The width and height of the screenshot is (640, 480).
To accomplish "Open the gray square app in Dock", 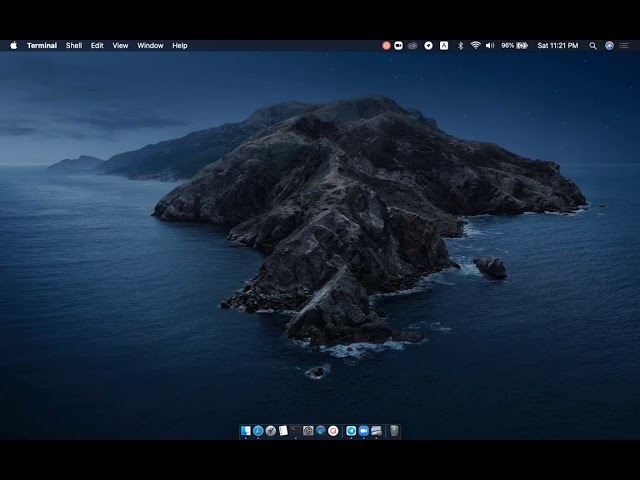I will (x=308, y=431).
